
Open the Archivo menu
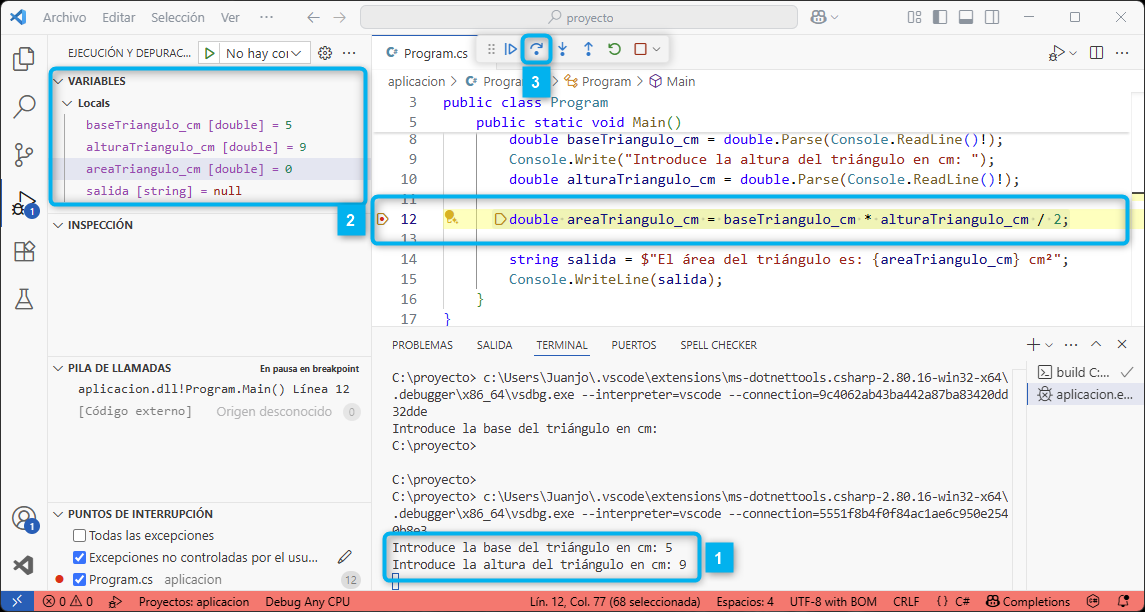pyautogui.click(x=64, y=18)
